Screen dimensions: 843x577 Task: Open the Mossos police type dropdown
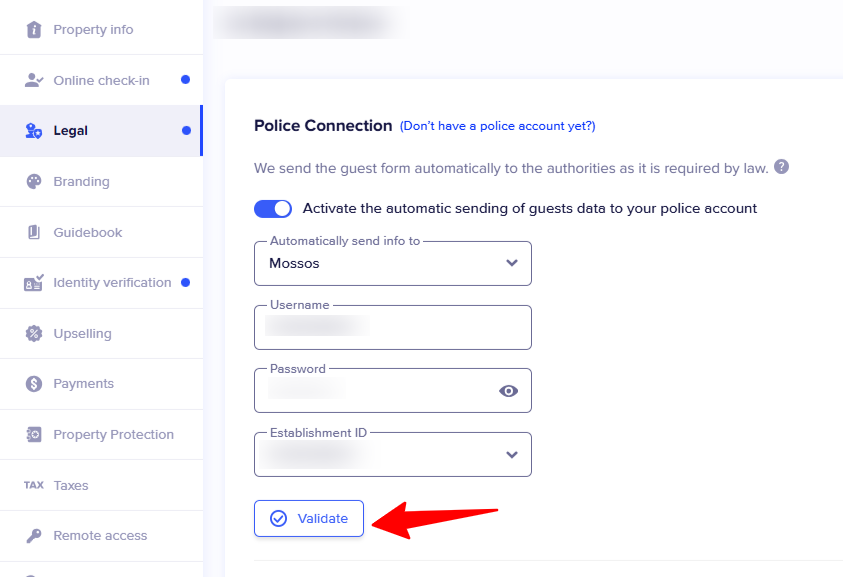point(392,263)
